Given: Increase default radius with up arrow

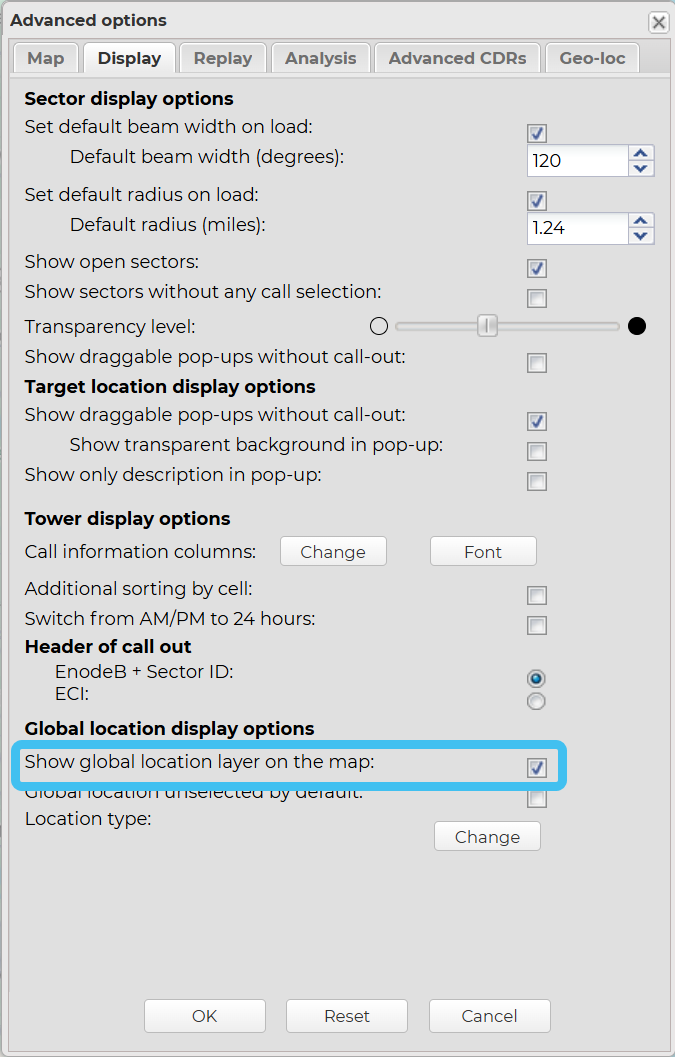Looking at the screenshot, I should pyautogui.click(x=641, y=220).
